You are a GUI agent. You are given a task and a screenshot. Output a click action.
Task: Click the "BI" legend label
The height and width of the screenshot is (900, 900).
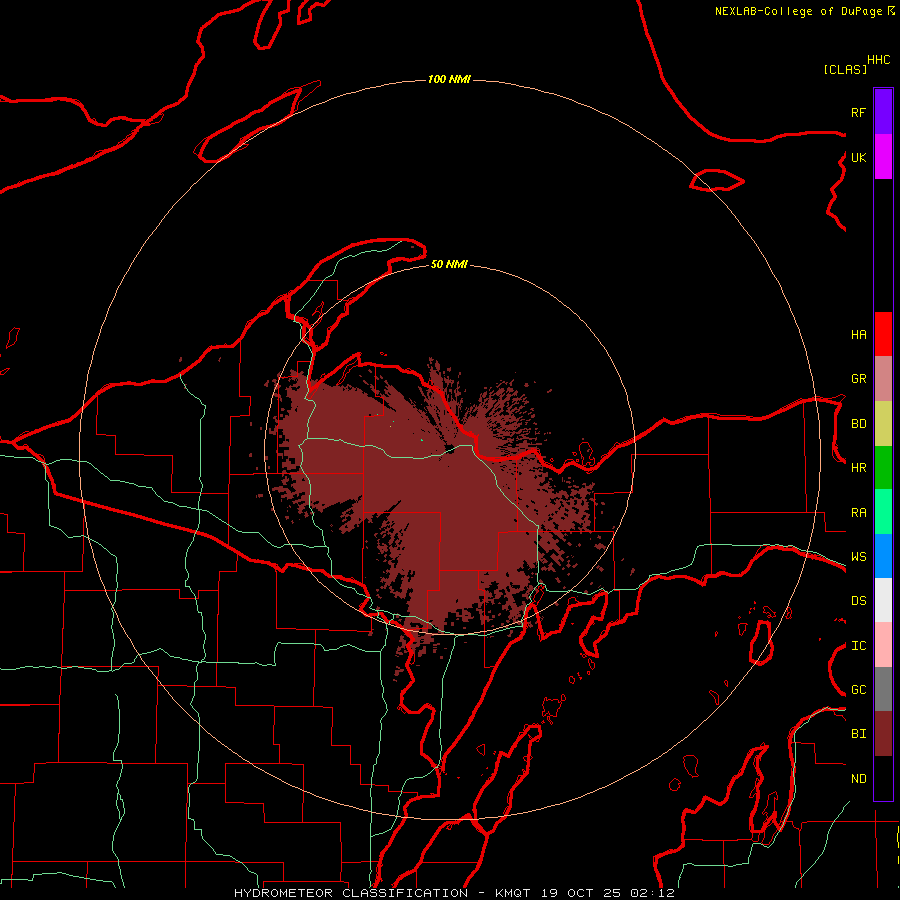(858, 734)
